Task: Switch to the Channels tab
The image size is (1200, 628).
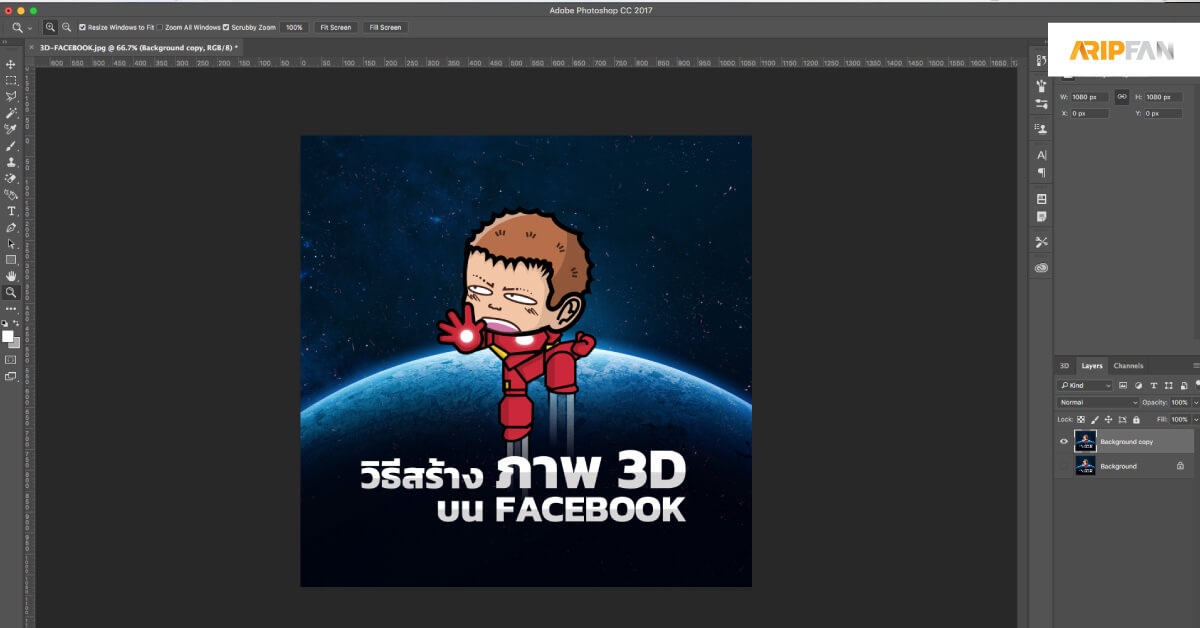Action: point(1128,366)
